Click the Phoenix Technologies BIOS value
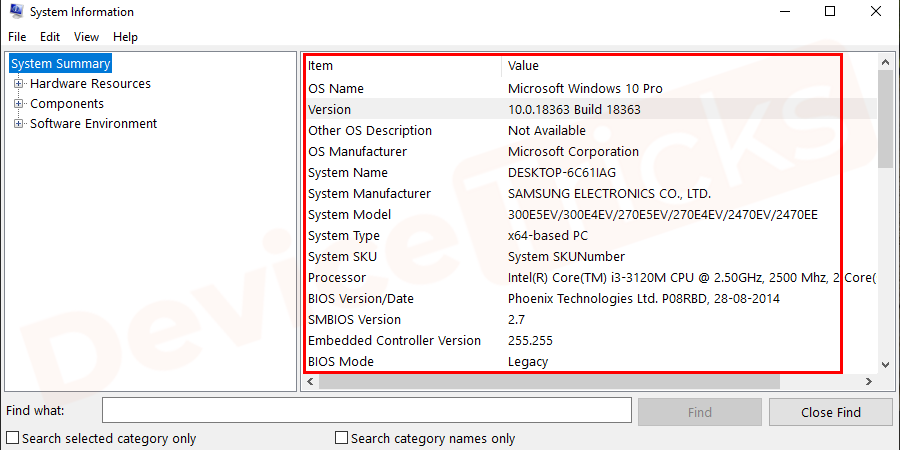This screenshot has height=450, width=900. coord(644,298)
